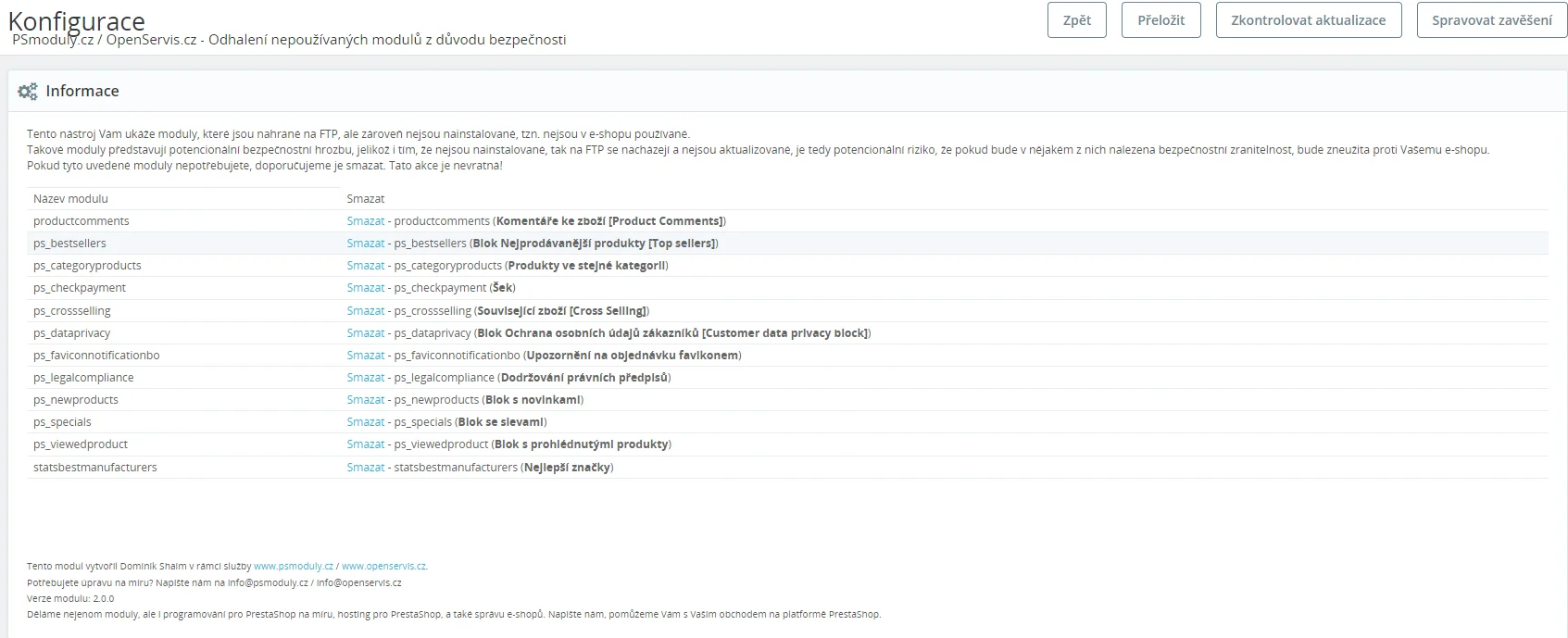This screenshot has height=638, width=1568.
Task: Delete ps_newproducts using Smazat
Action: (x=365, y=400)
